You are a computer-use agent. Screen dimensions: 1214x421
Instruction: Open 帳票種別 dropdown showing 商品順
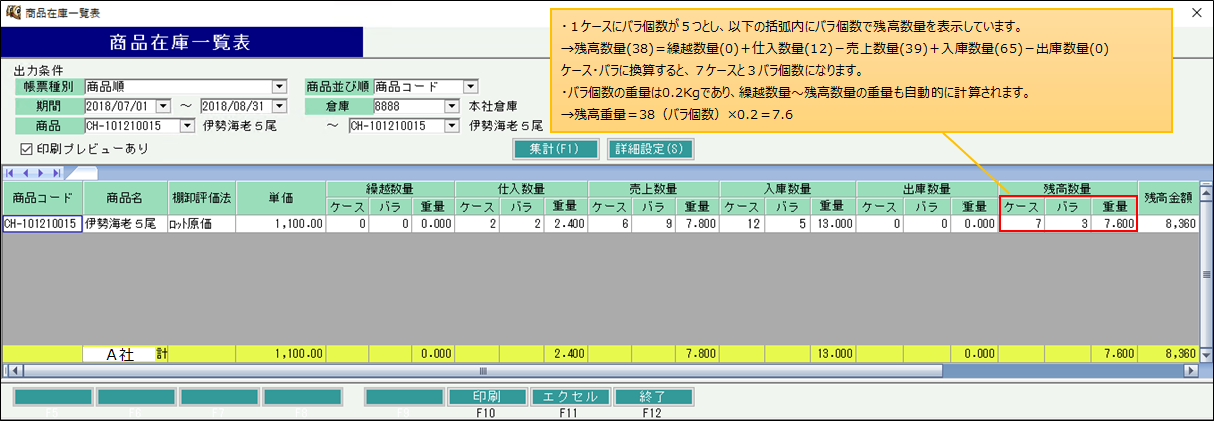click(279, 87)
